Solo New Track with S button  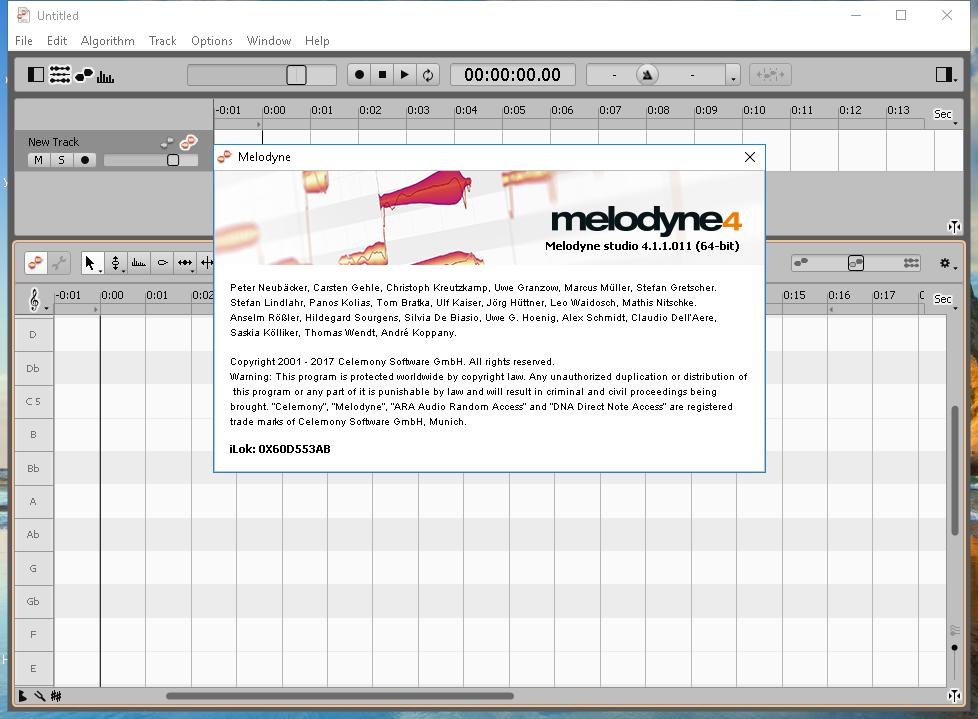(61, 160)
